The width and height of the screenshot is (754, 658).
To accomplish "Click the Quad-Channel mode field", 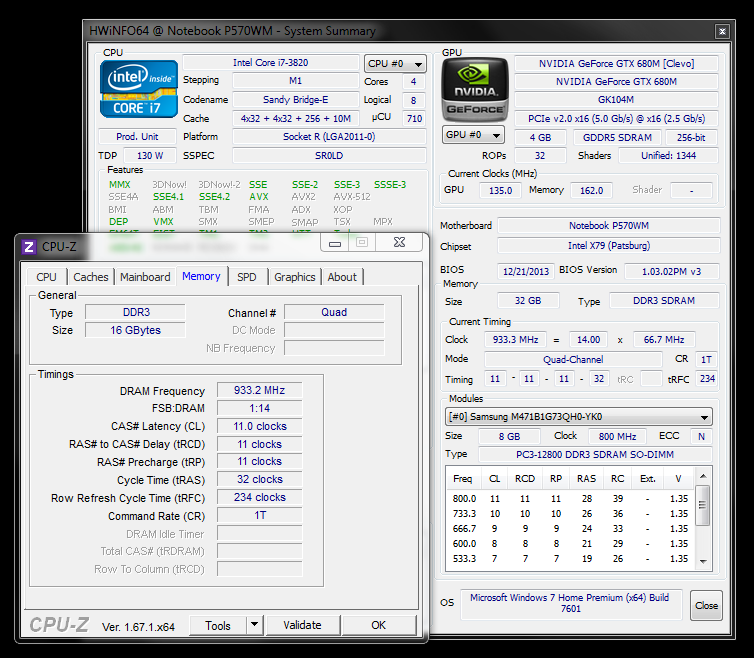I will 573,359.
